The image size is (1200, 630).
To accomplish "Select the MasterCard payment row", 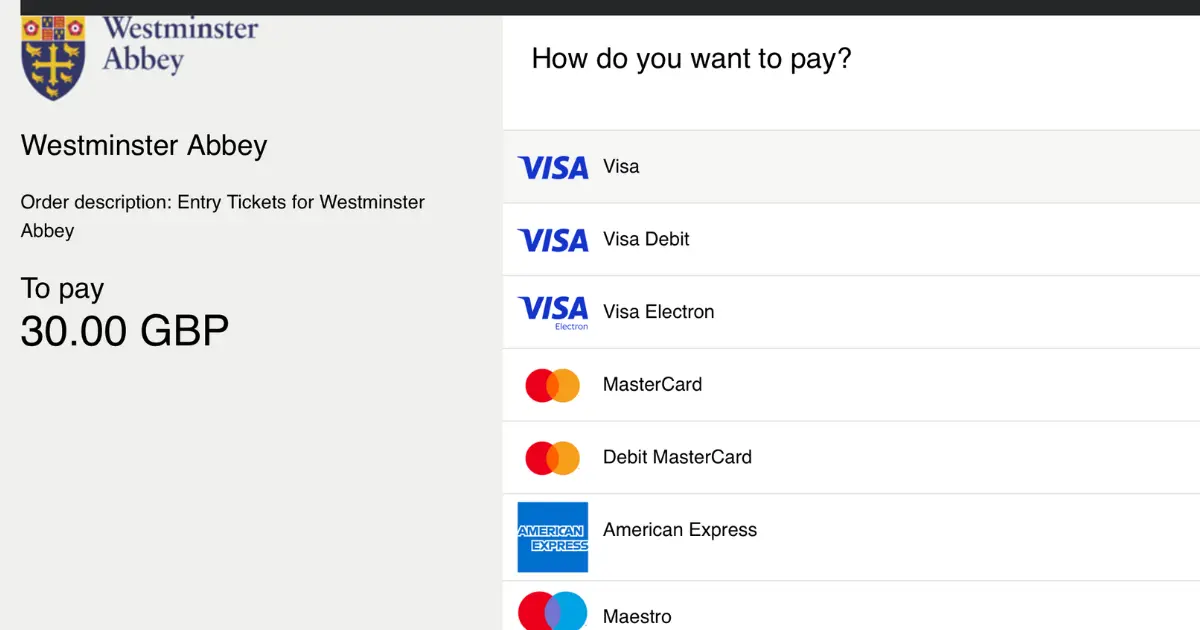I will (851, 385).
